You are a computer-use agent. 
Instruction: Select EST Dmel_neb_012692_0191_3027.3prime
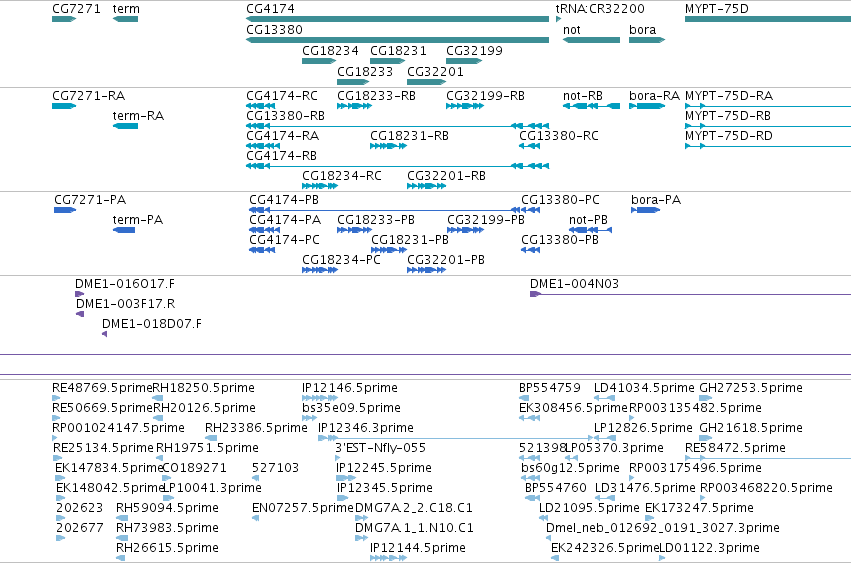coord(548,537)
